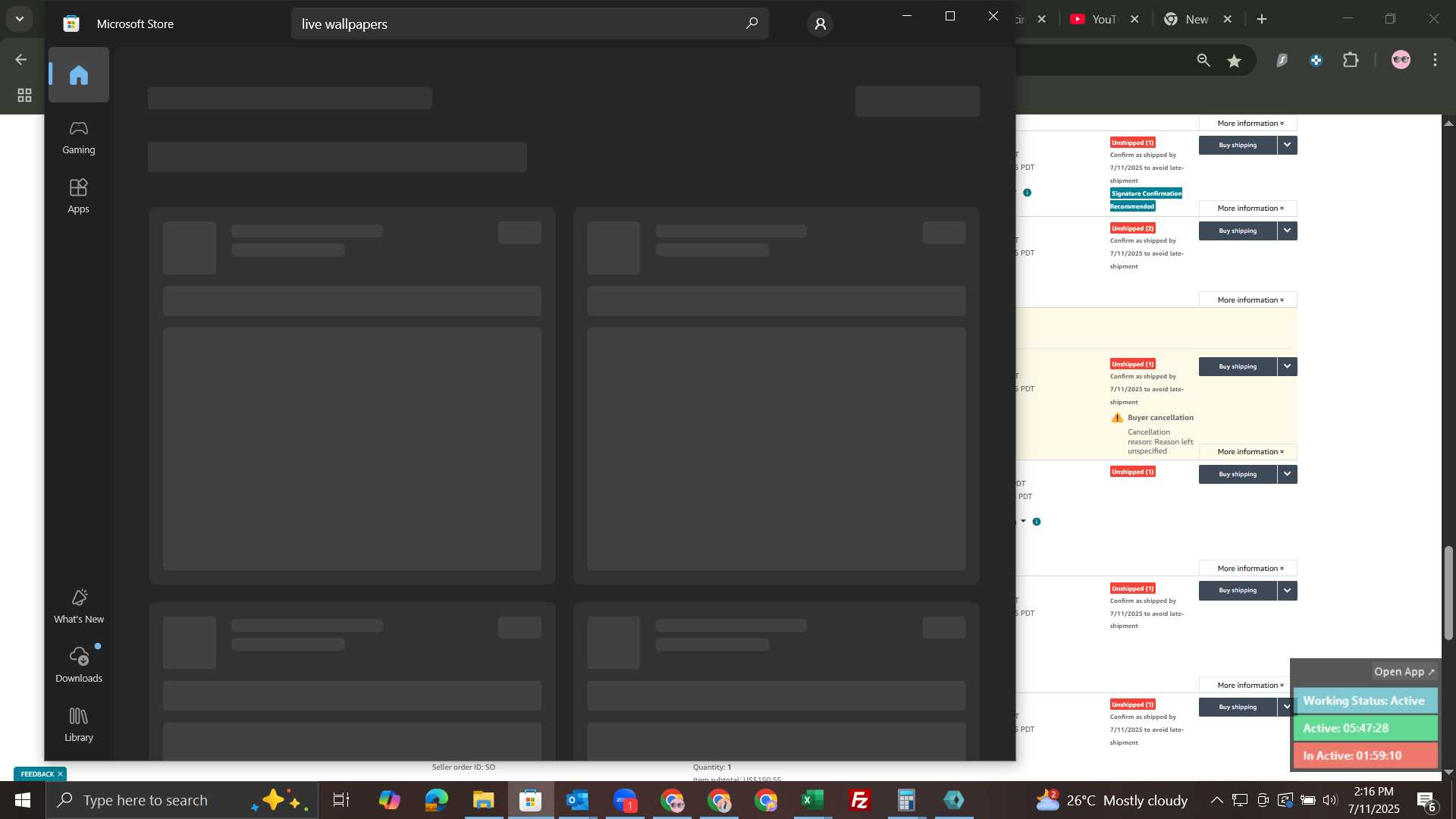The image size is (1456, 819).
Task: Click Buy shipping in Buyer cancellation row
Action: pos(1238,366)
